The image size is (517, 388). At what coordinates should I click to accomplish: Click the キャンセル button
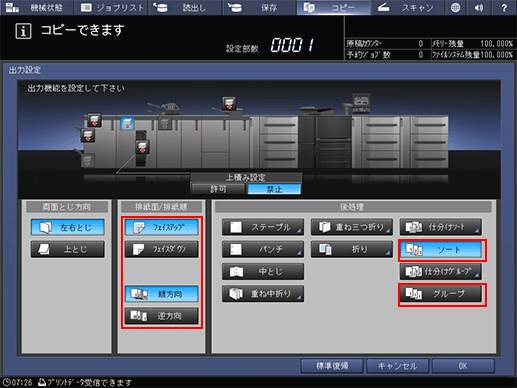397,366
